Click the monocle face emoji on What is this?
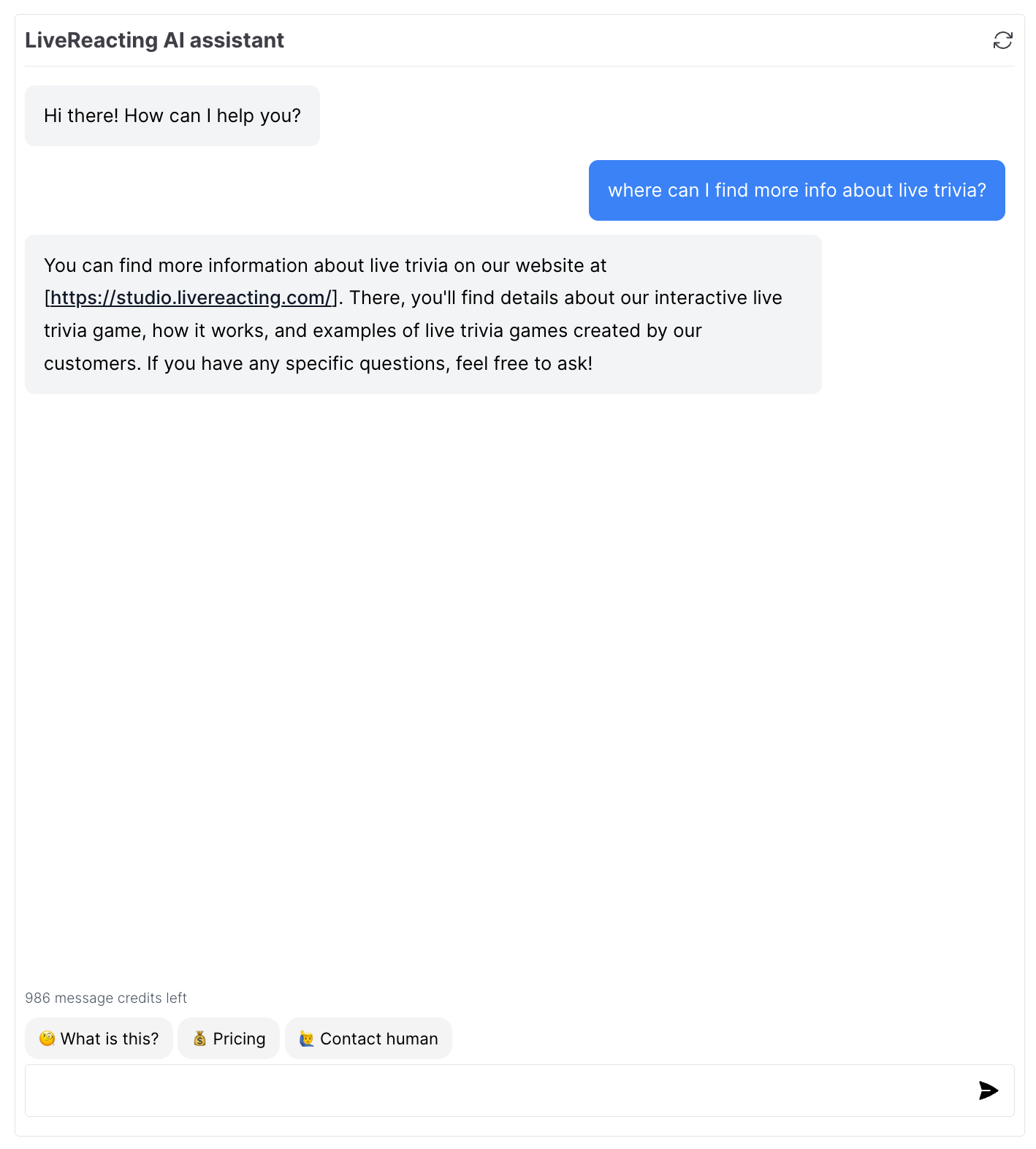 (x=47, y=1039)
